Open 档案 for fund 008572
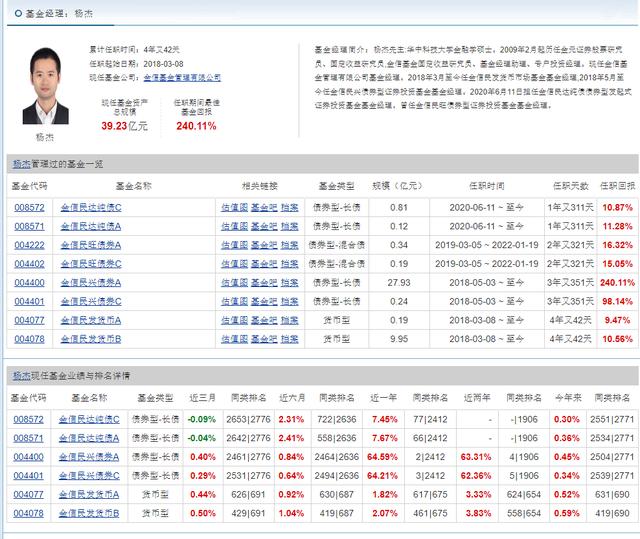The width and height of the screenshot is (640, 539). tap(290, 208)
